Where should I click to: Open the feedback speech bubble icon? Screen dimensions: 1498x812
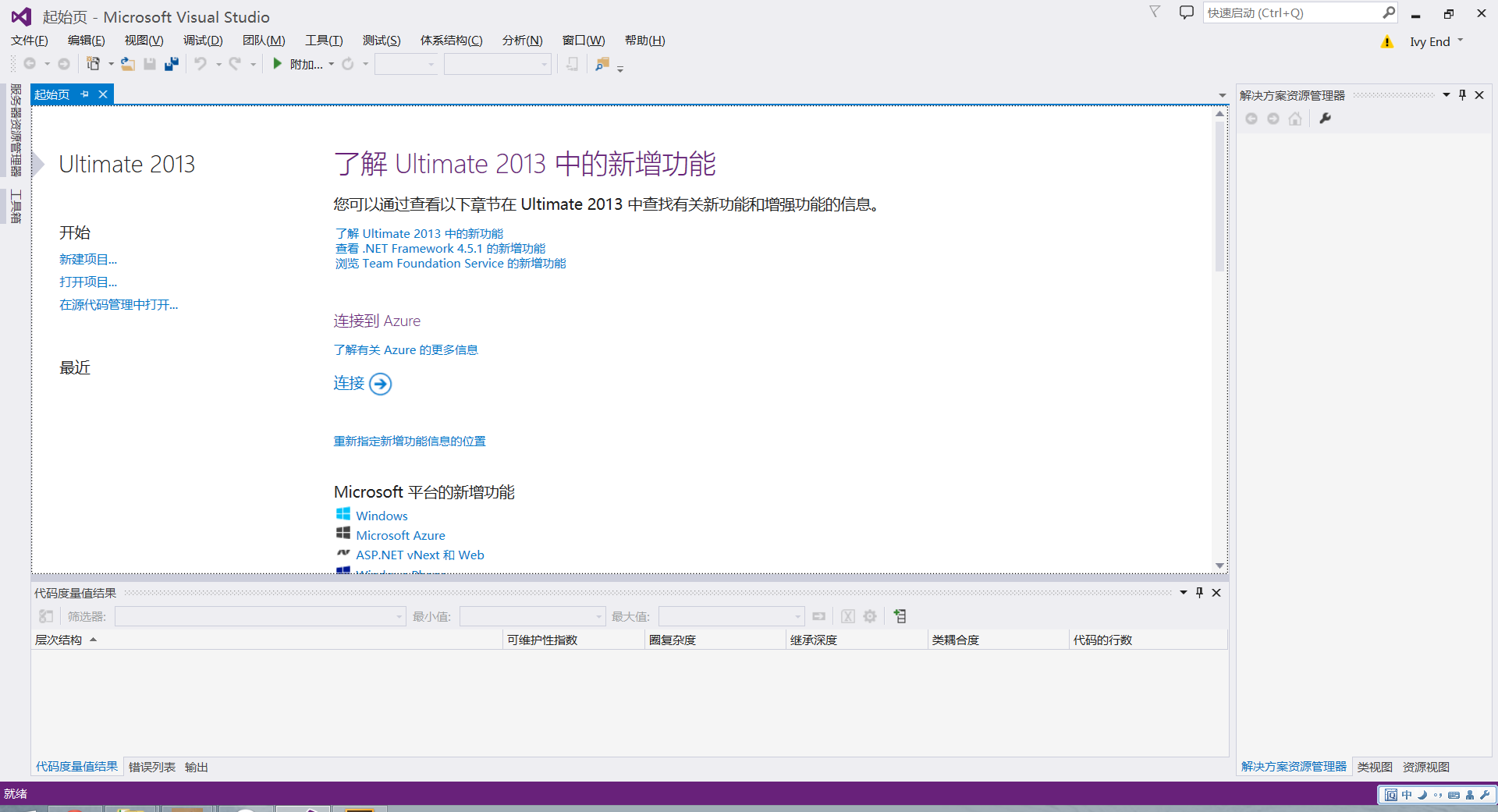coord(1187,12)
